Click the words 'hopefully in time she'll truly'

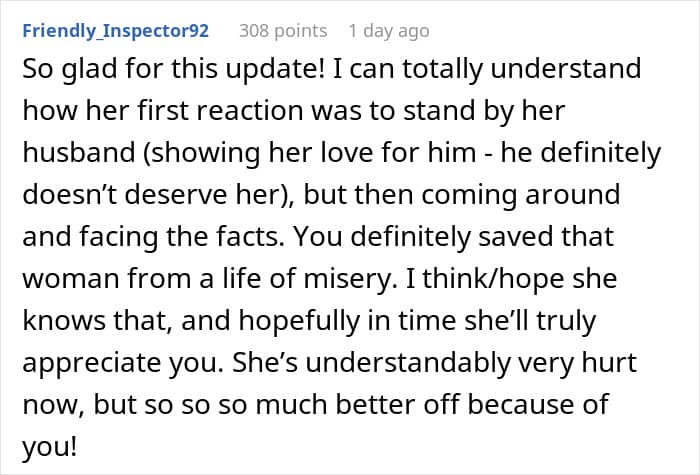[x=417, y=320]
